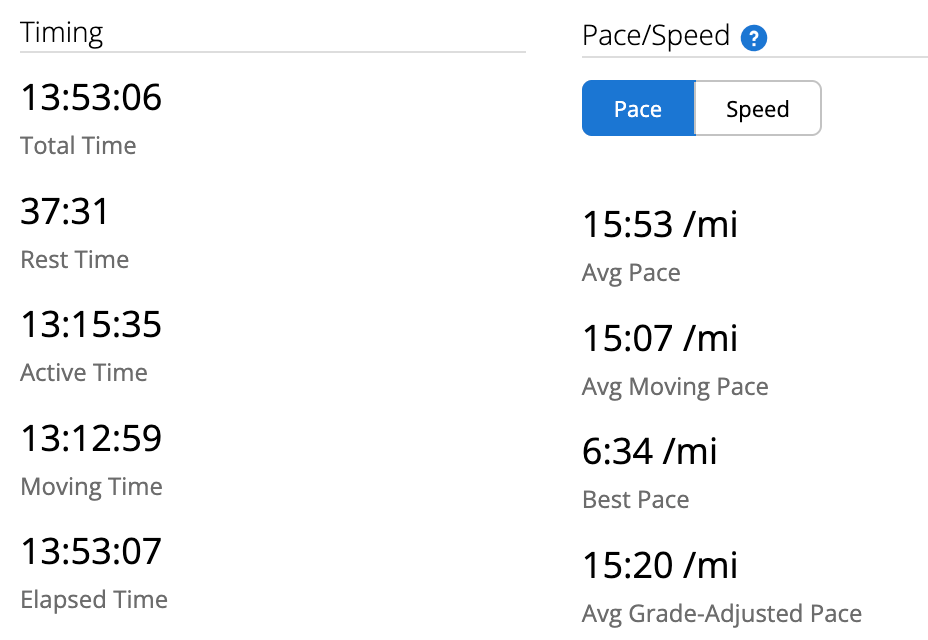
Task: Click the Avg Moving Pace label
Action: [x=675, y=387]
